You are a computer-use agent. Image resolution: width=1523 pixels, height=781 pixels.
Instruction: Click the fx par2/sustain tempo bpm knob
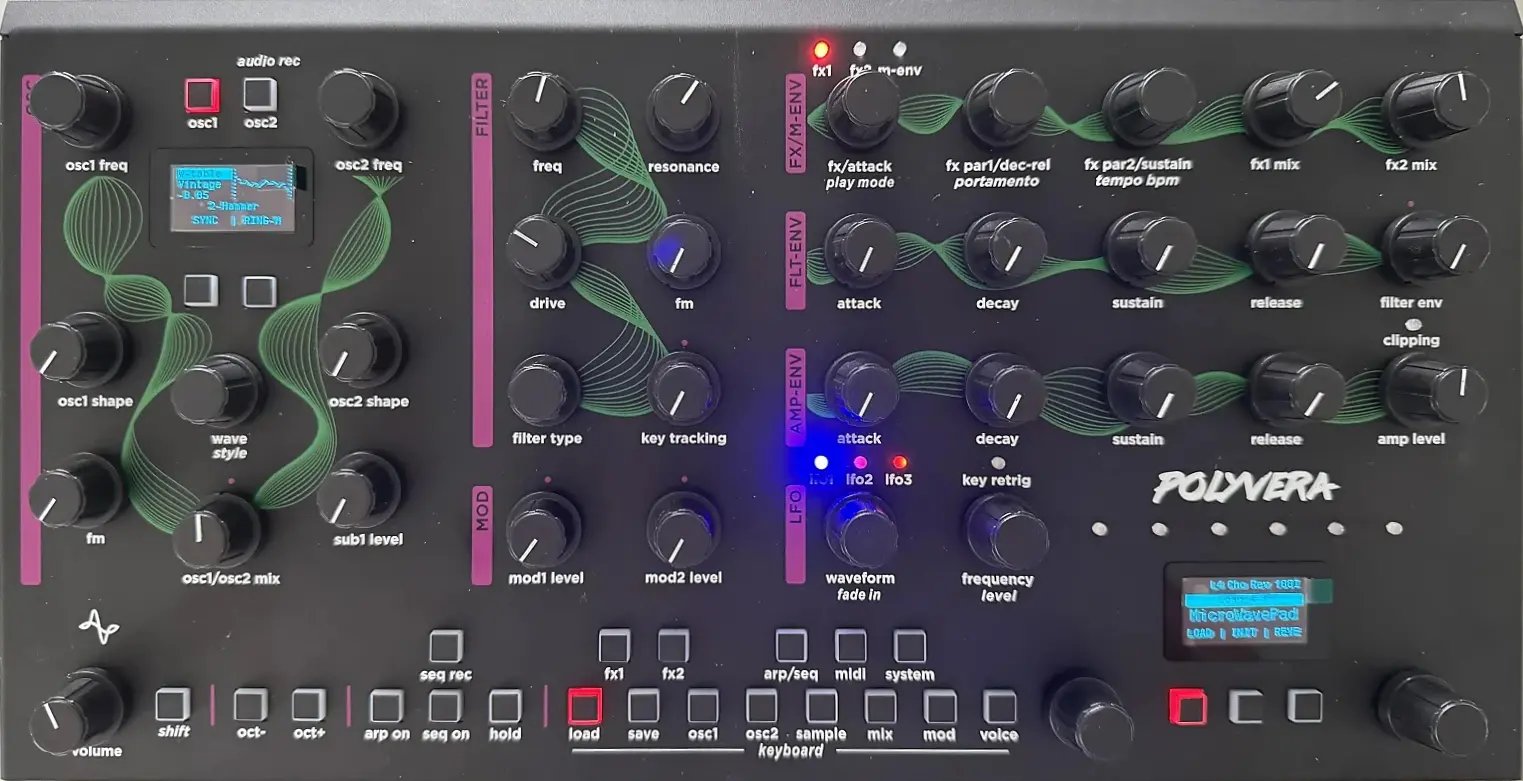pyautogui.click(x=1148, y=108)
